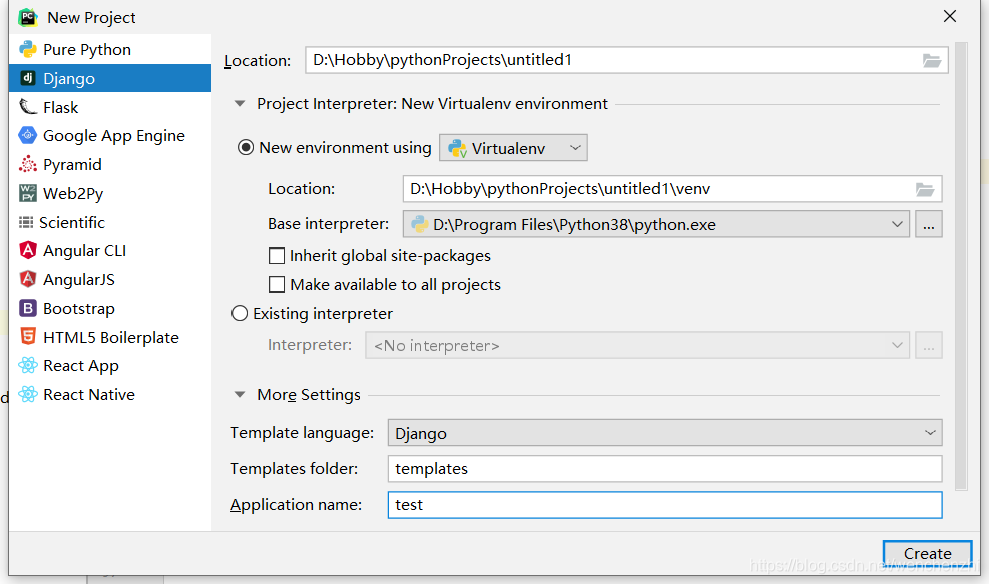Image resolution: width=989 pixels, height=584 pixels.
Task: Check Make available to all projects
Action: pos(277,284)
